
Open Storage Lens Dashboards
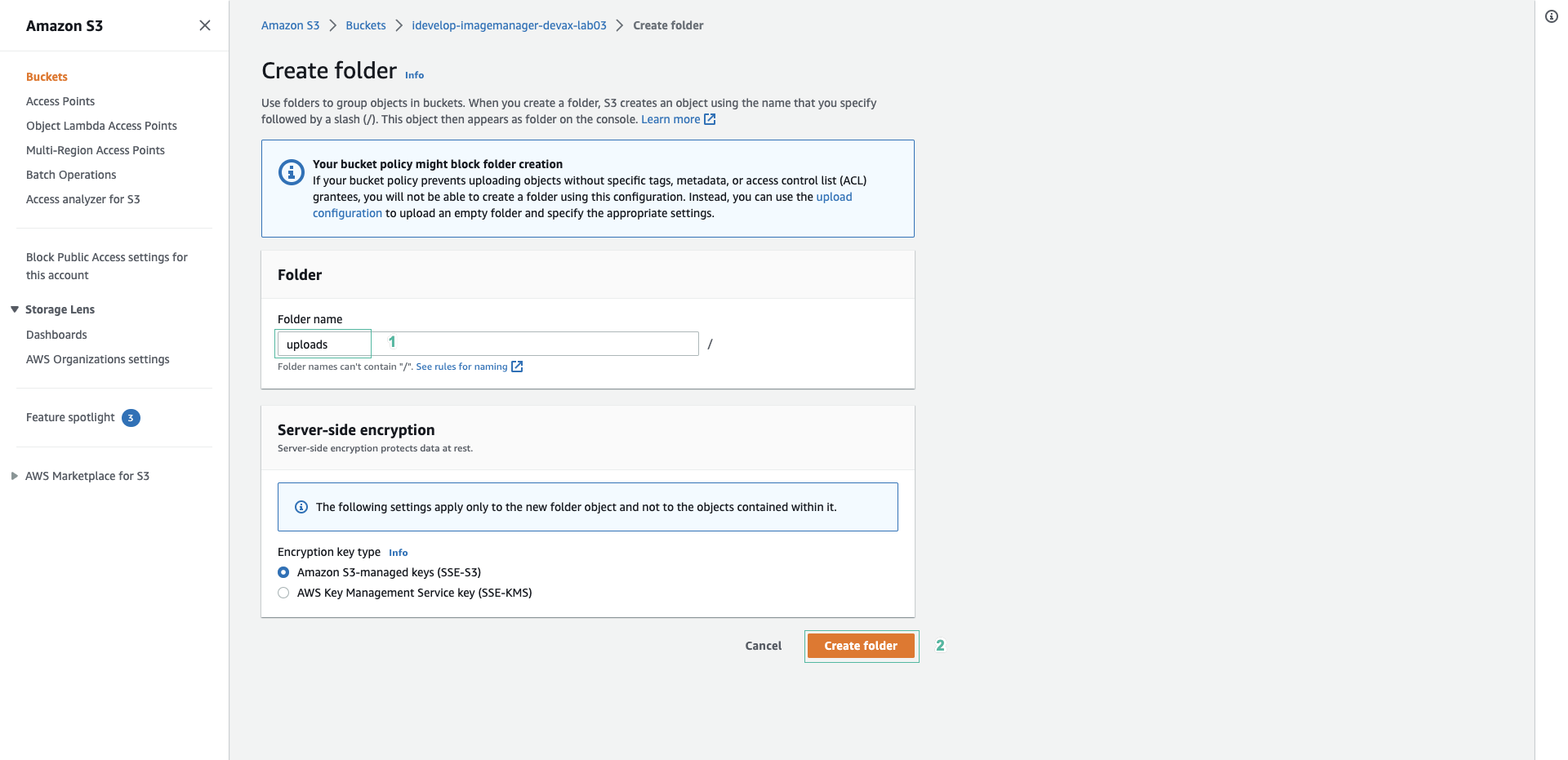[x=56, y=335]
